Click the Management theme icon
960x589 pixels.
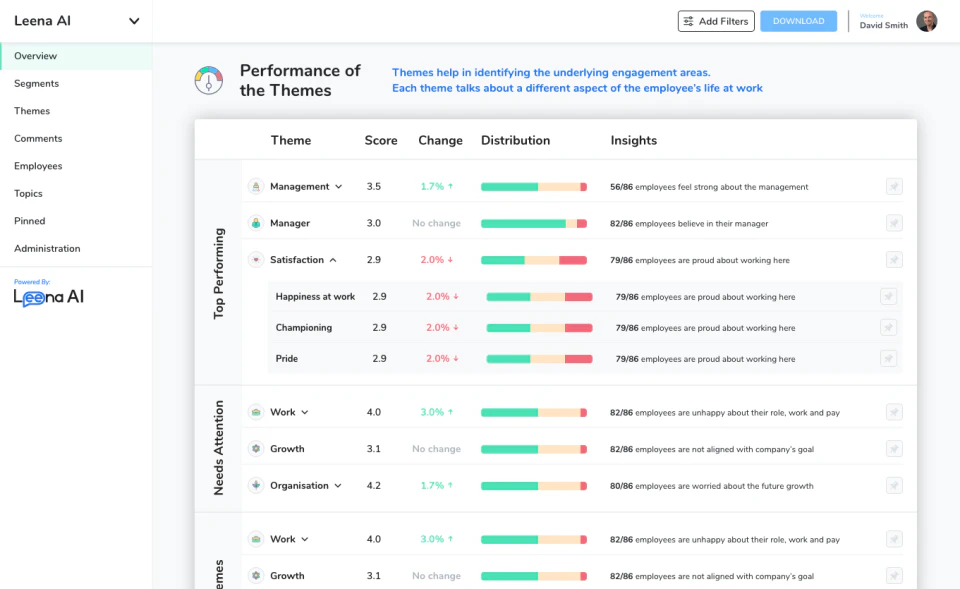pyautogui.click(x=256, y=187)
